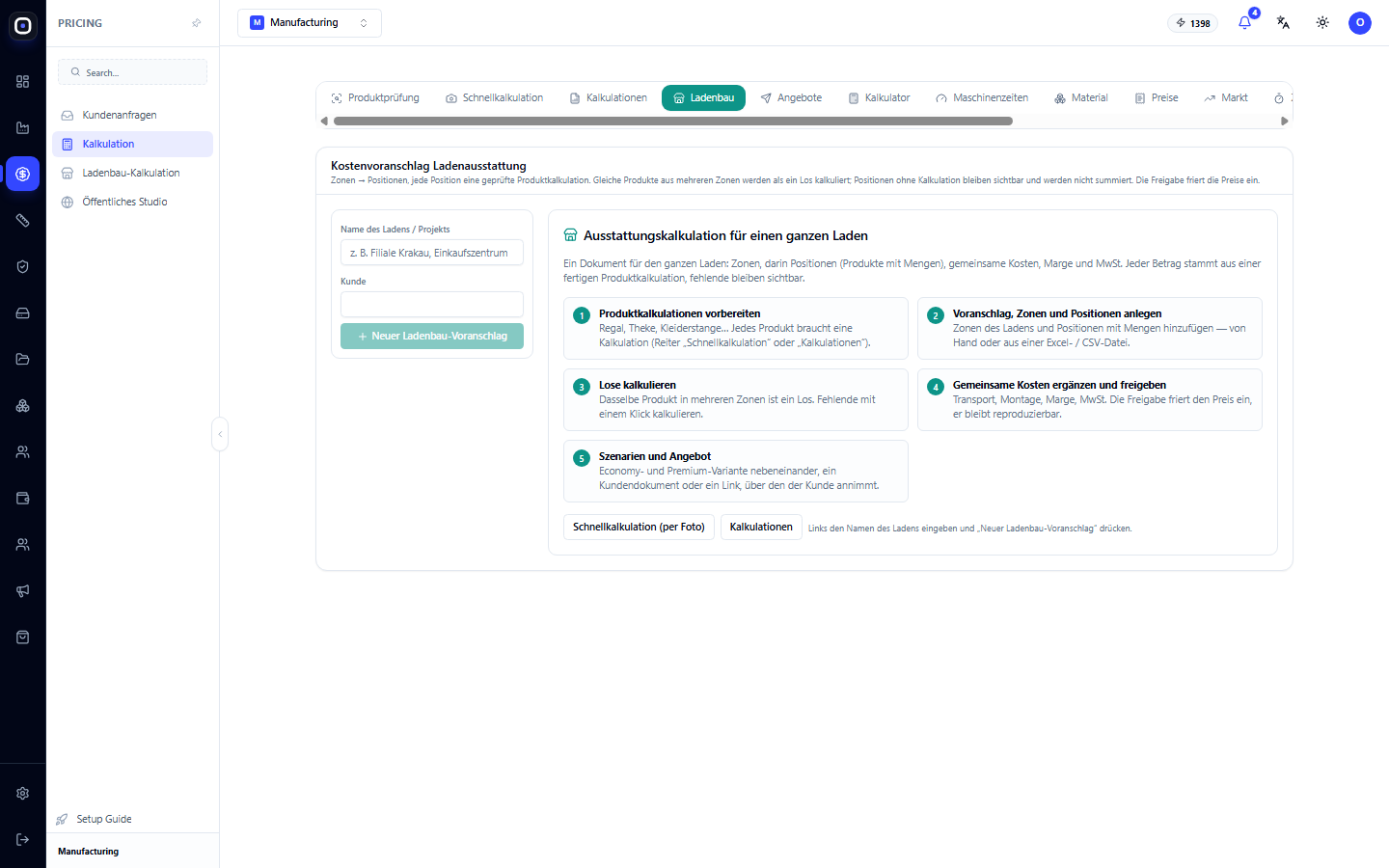Switch to the Schnellkalkulation tab
This screenshot has width=1389, height=868.
[495, 98]
